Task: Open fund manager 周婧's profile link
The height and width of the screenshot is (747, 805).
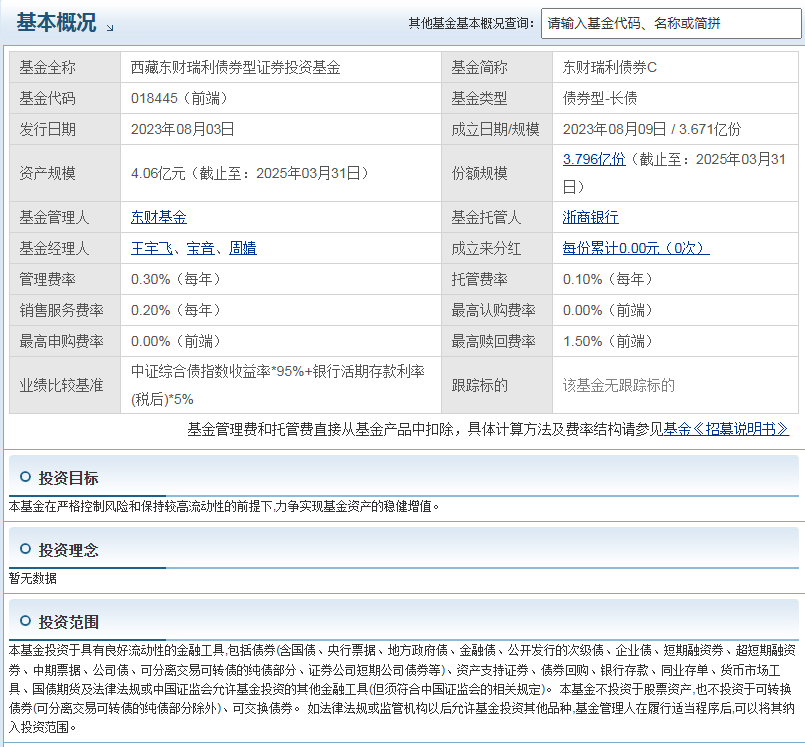Action: click(x=243, y=248)
